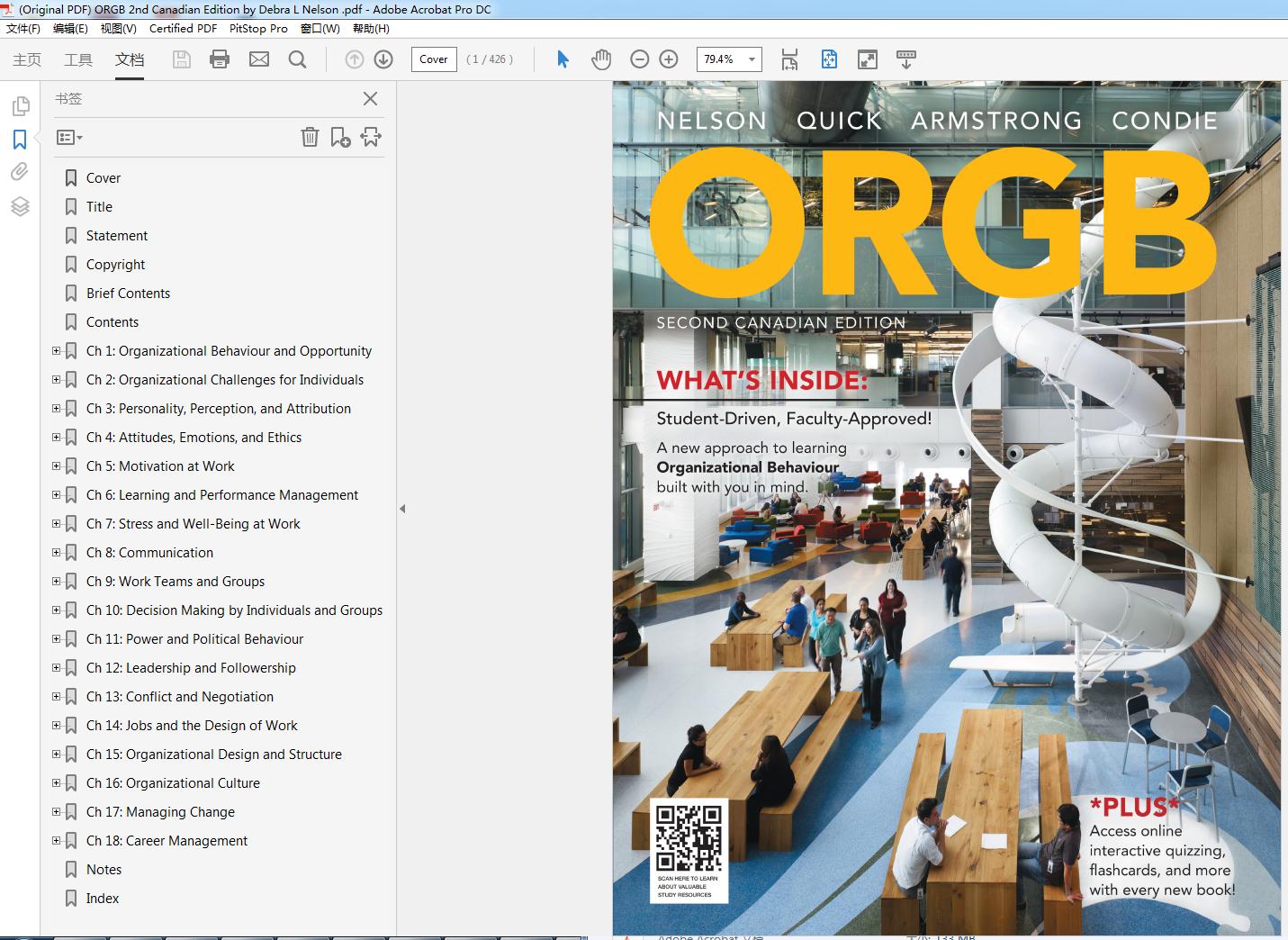Open the zoom percentage dropdown
This screenshot has width=1288, height=940.
point(752,59)
